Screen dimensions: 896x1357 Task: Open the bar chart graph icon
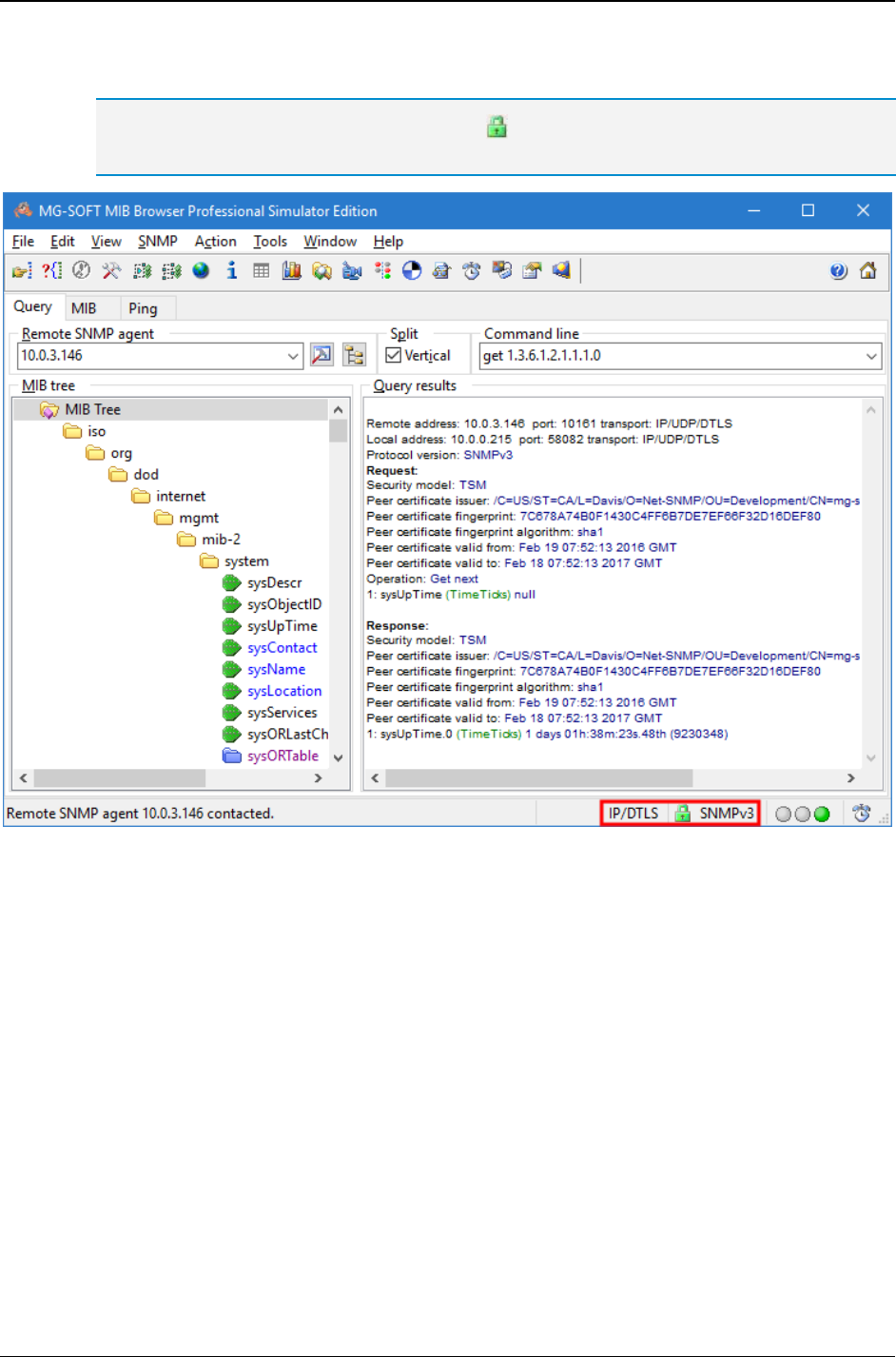pyautogui.click(x=291, y=271)
